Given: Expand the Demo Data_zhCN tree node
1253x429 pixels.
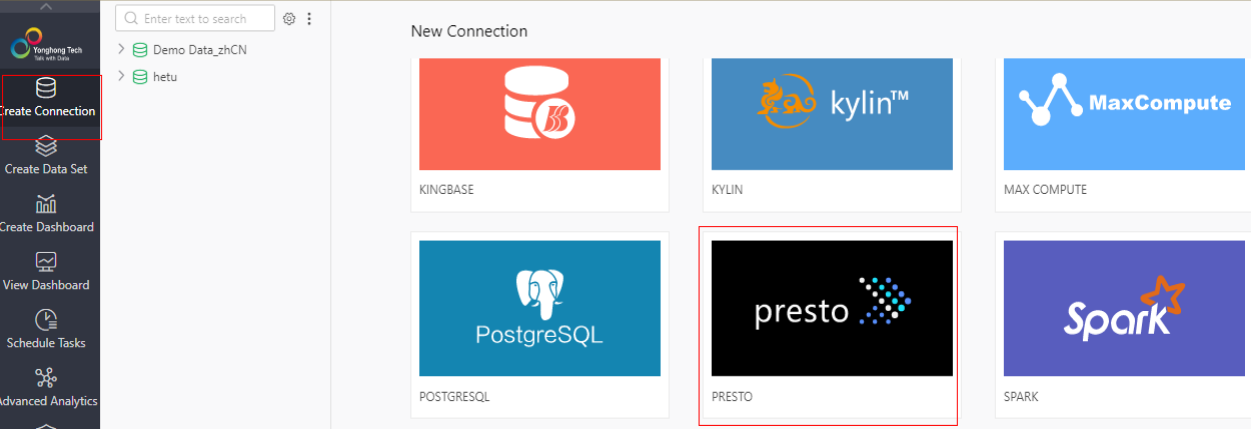Looking at the screenshot, I should (x=121, y=48).
